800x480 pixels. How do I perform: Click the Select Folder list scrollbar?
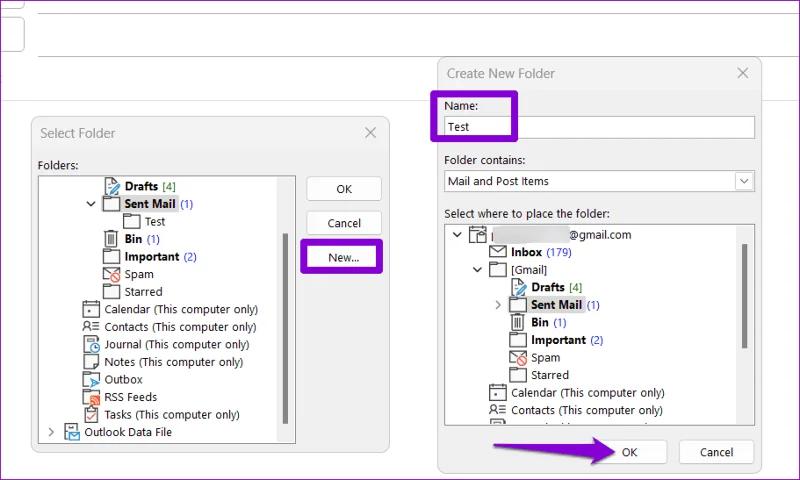tap(285, 328)
